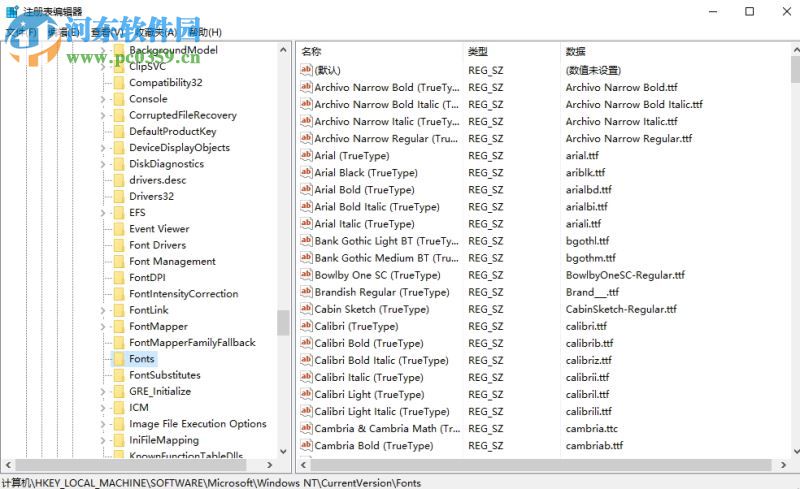
Task: Expand the DiskDiagnostics node
Action: (103, 164)
